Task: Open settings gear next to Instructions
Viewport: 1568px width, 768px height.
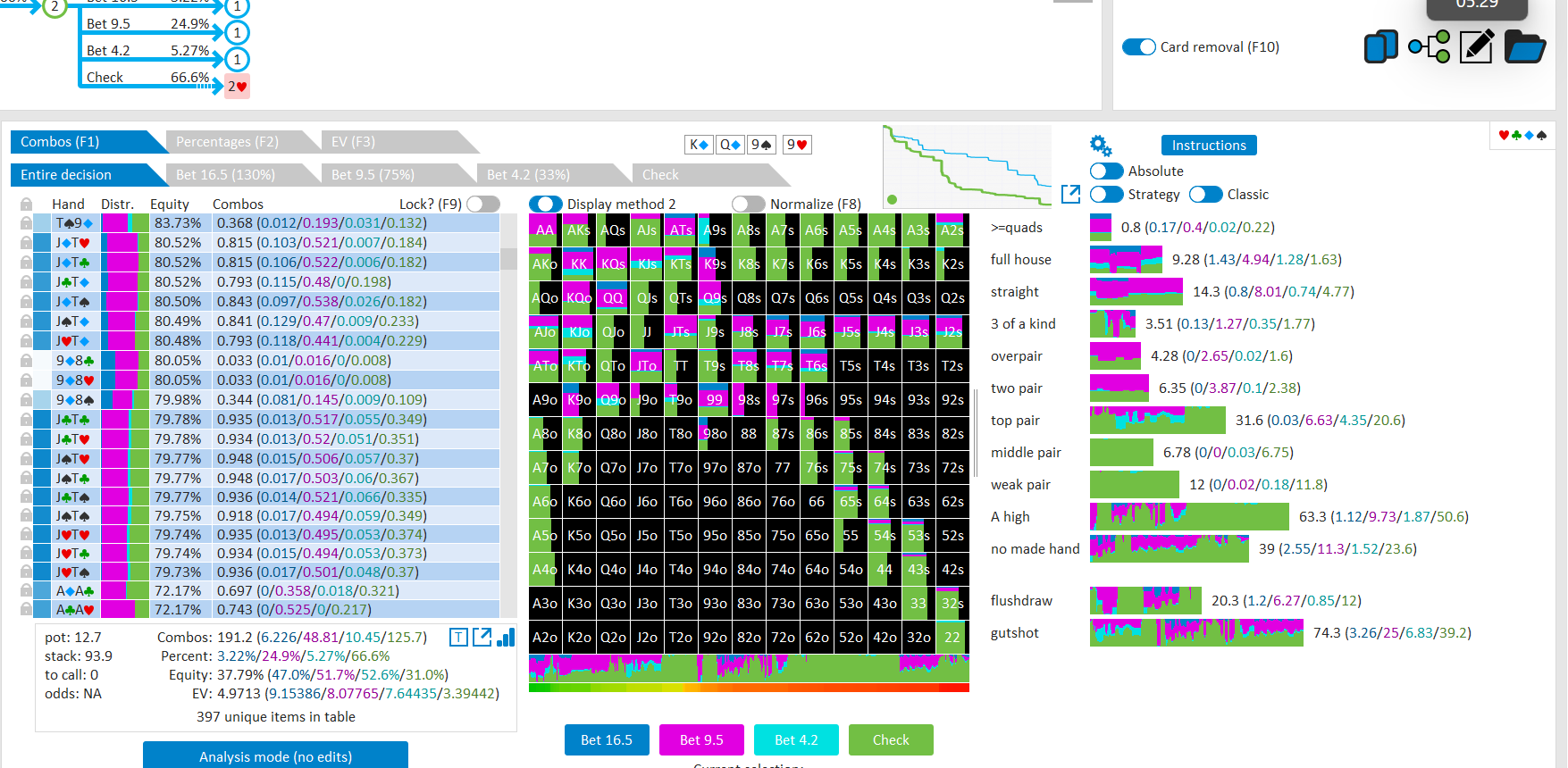Action: click(1101, 146)
